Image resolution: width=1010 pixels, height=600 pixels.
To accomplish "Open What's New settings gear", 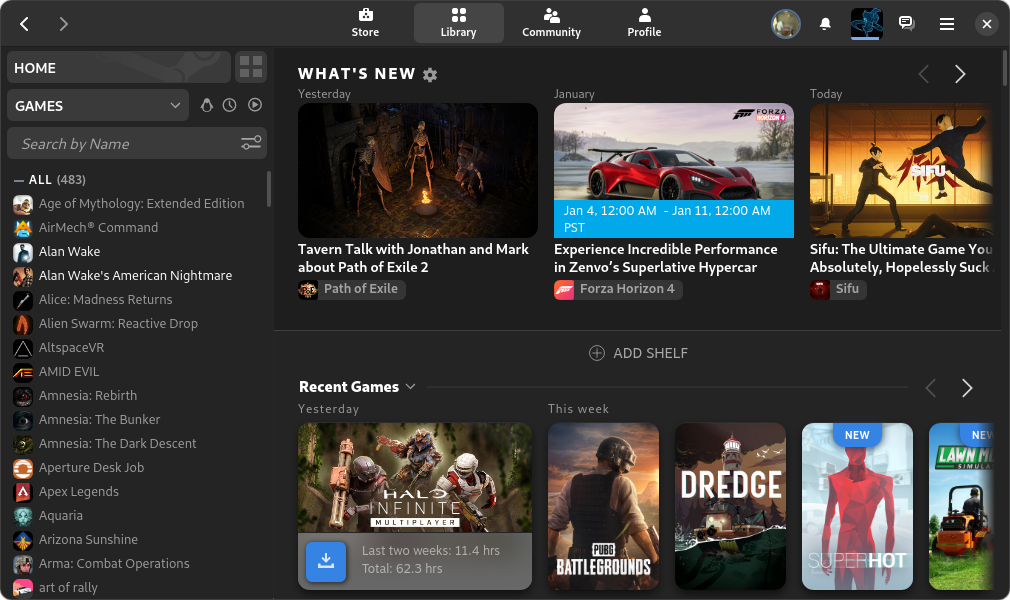I will pos(430,75).
